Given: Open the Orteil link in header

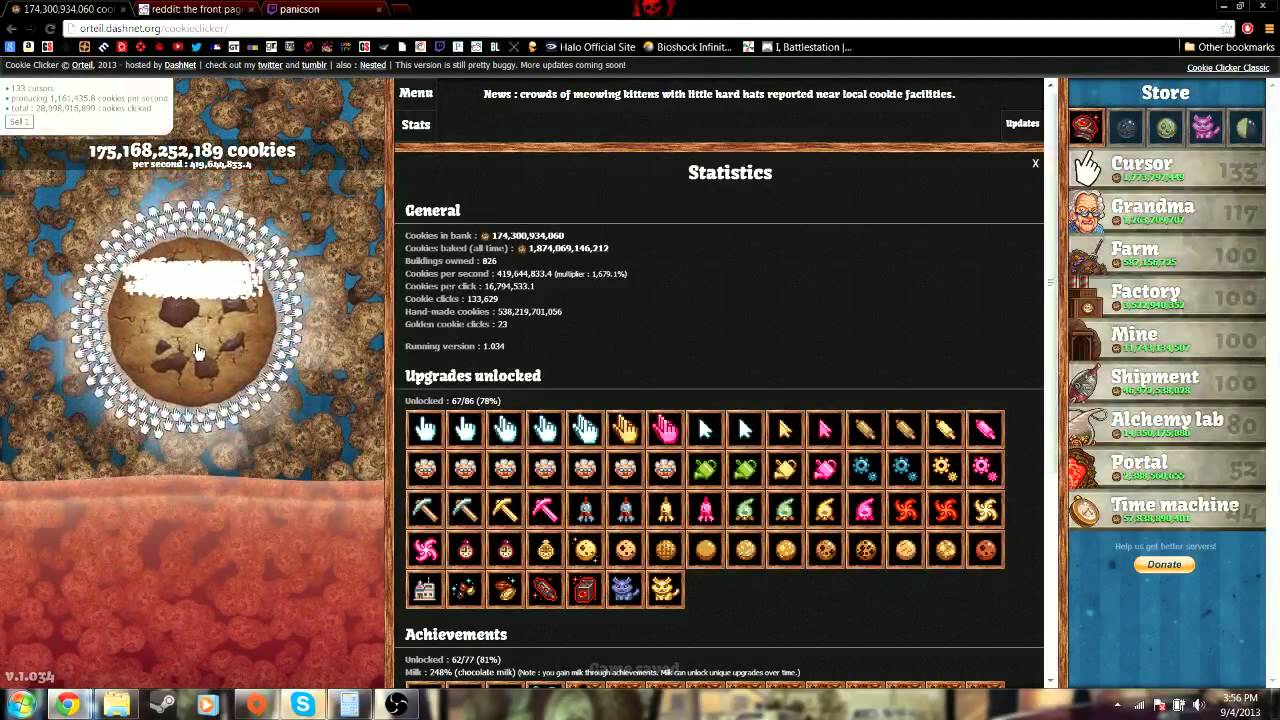Looking at the screenshot, I should pyautogui.click(x=82, y=66).
